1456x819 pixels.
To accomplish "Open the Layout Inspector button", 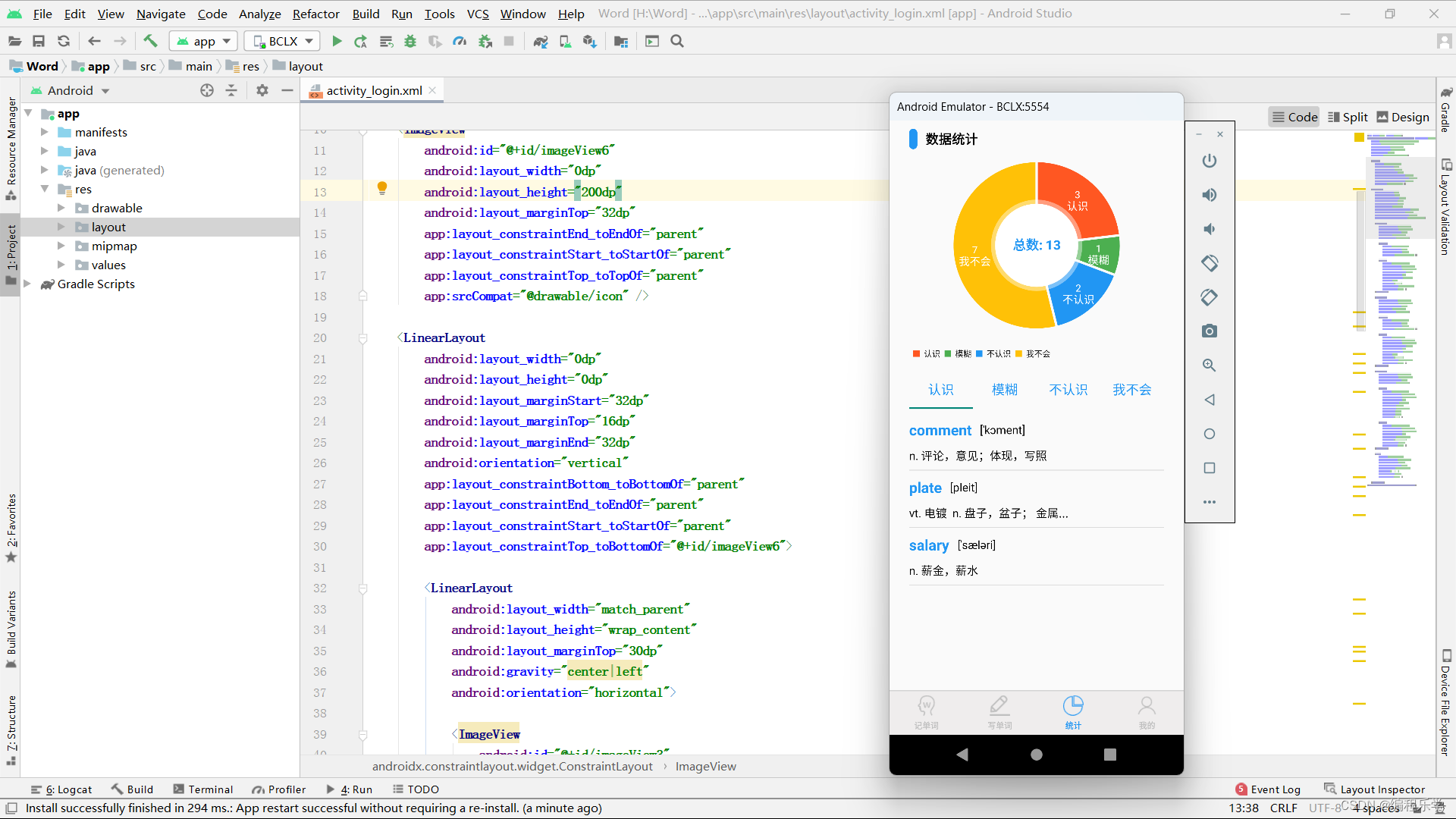I will point(1374,789).
